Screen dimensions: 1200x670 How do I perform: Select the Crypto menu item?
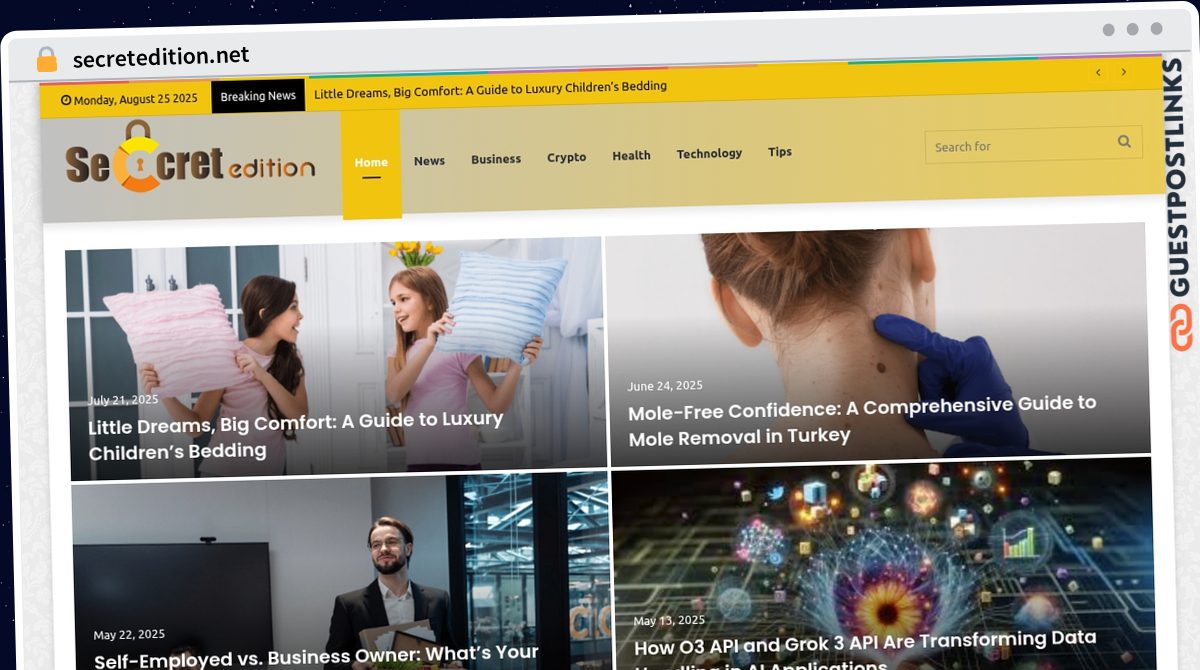click(566, 157)
